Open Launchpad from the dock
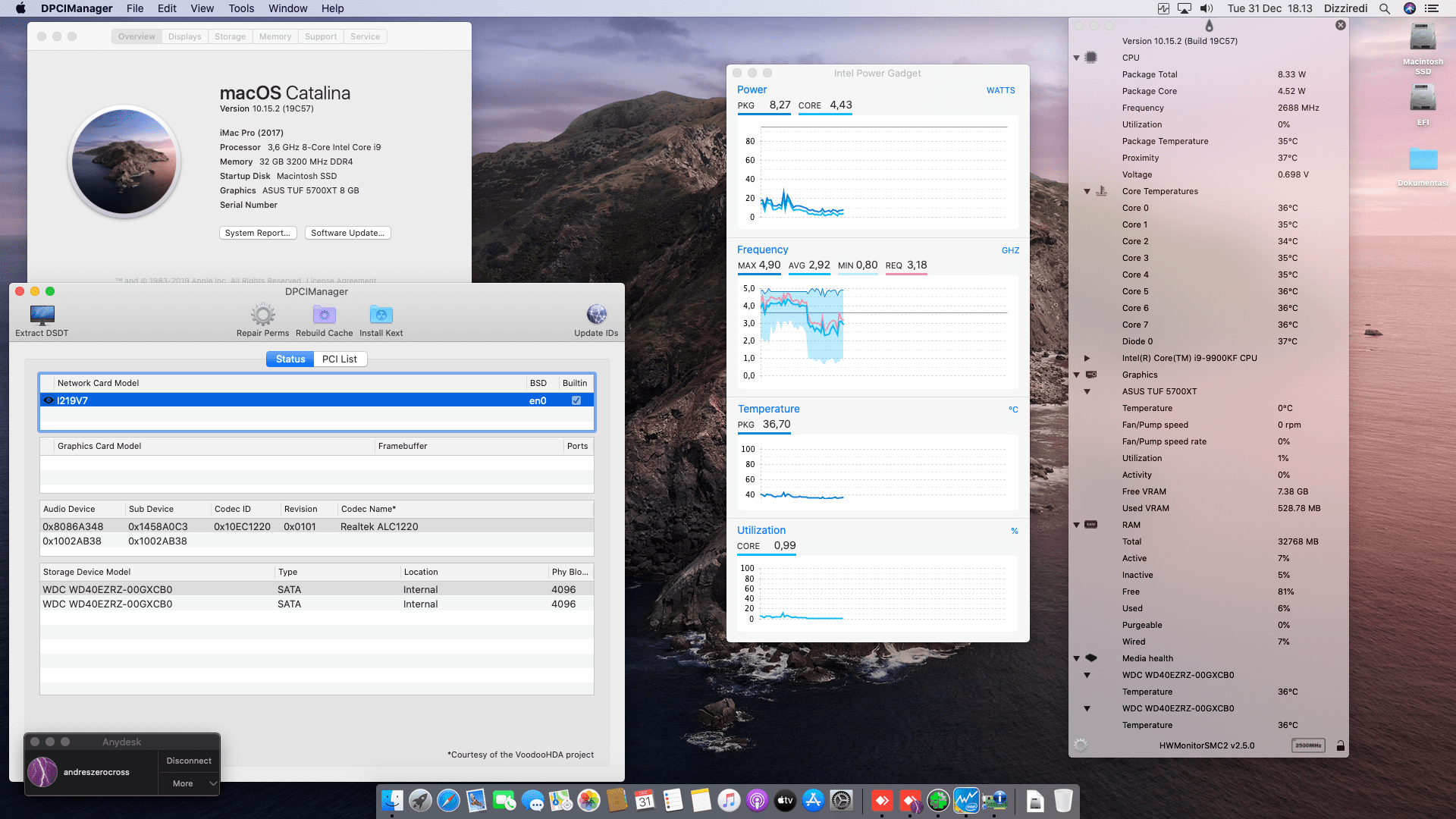Screen dimensions: 1456x819 point(420,800)
